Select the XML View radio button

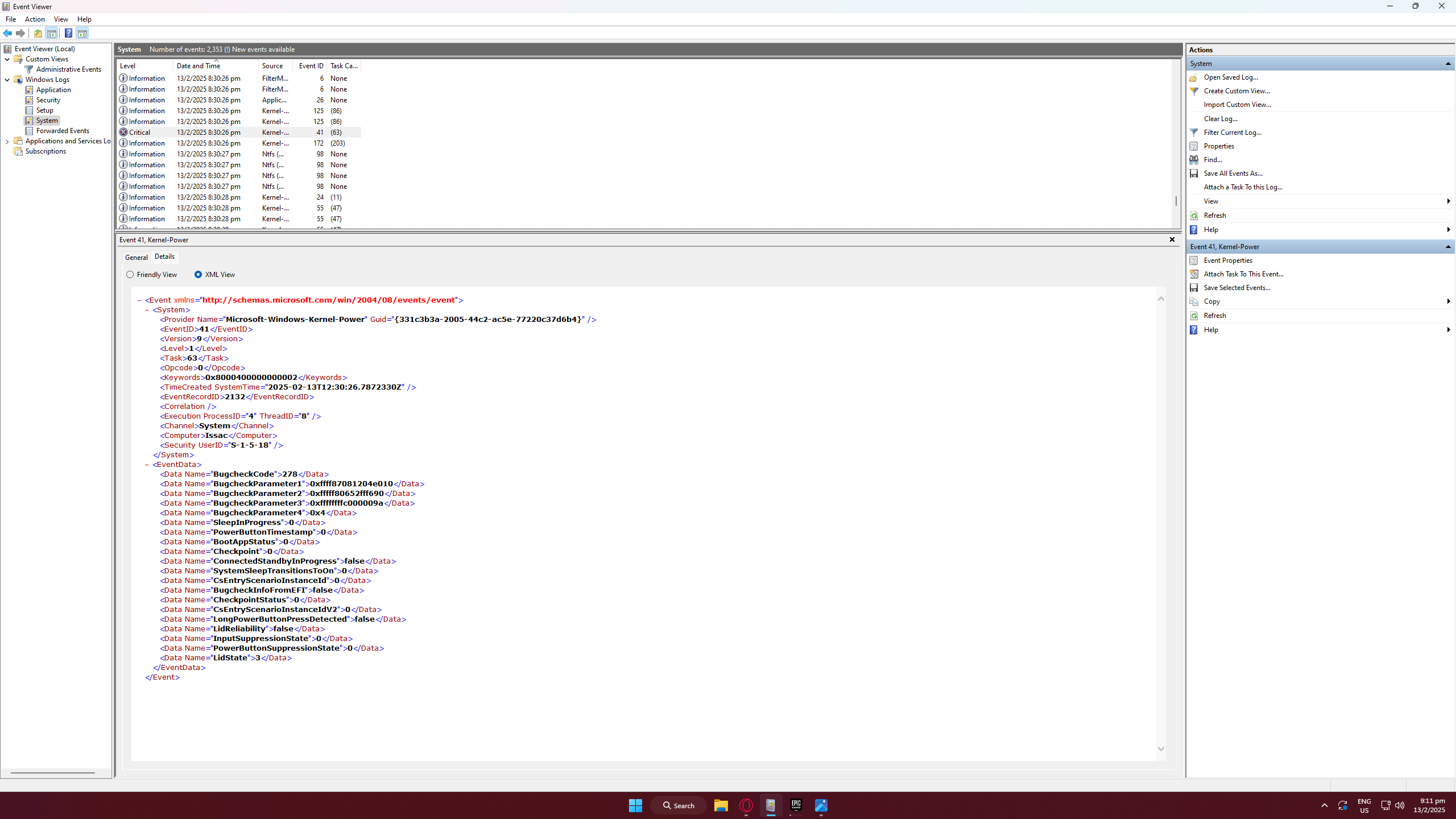pyautogui.click(x=198, y=275)
